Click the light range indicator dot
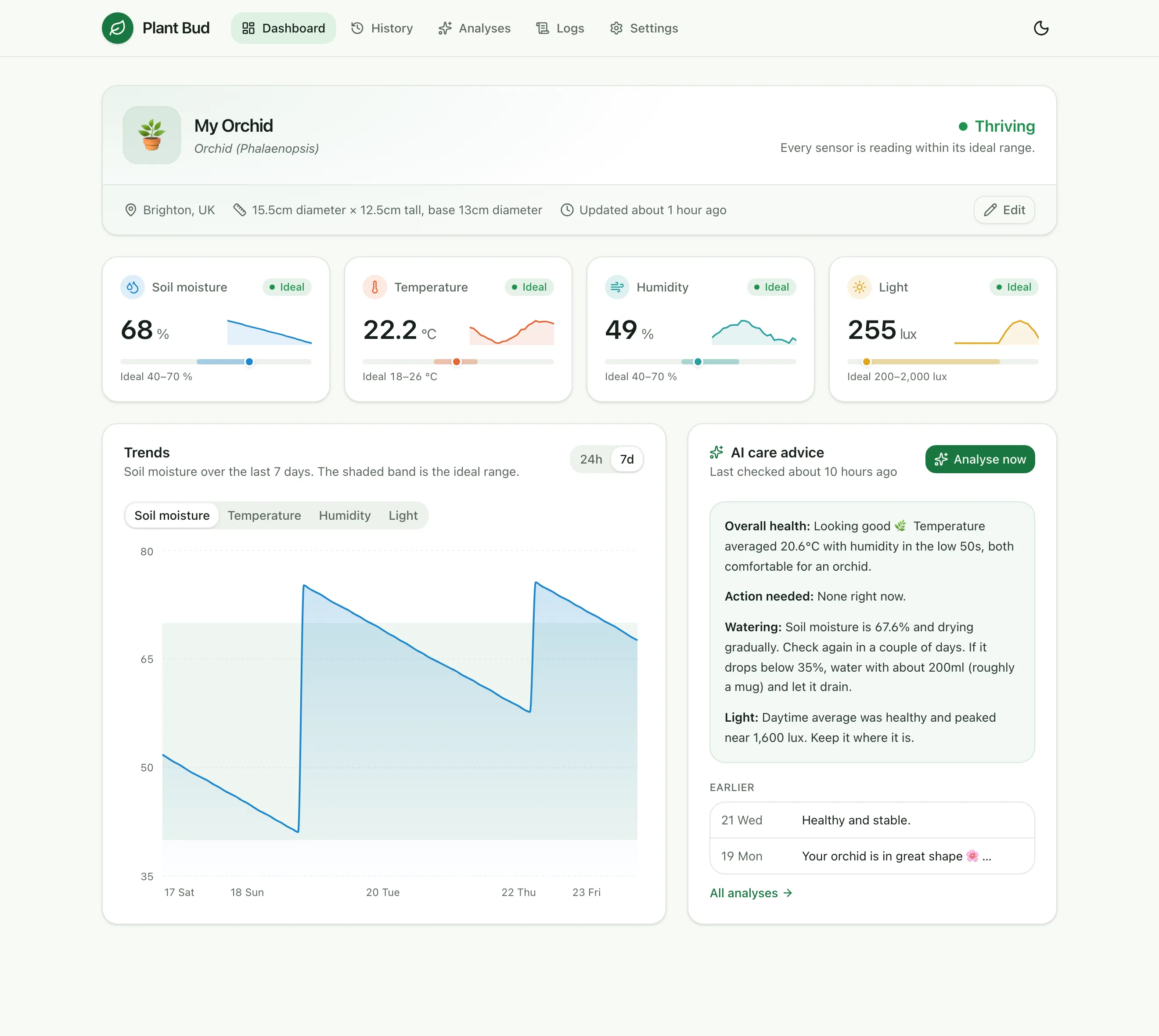1159x1036 pixels. point(867,361)
